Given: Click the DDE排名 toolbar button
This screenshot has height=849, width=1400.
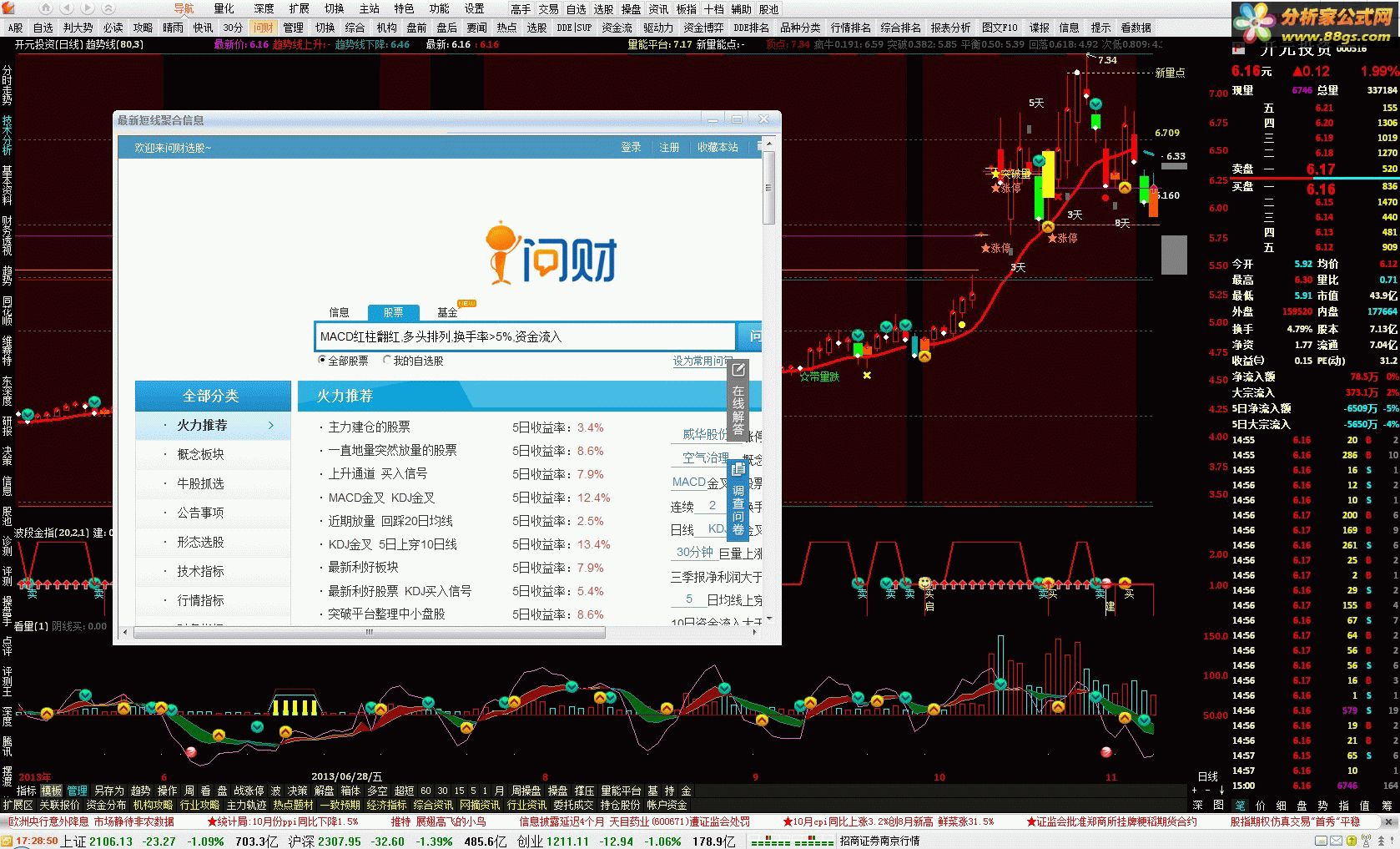Looking at the screenshot, I should click(752, 28).
